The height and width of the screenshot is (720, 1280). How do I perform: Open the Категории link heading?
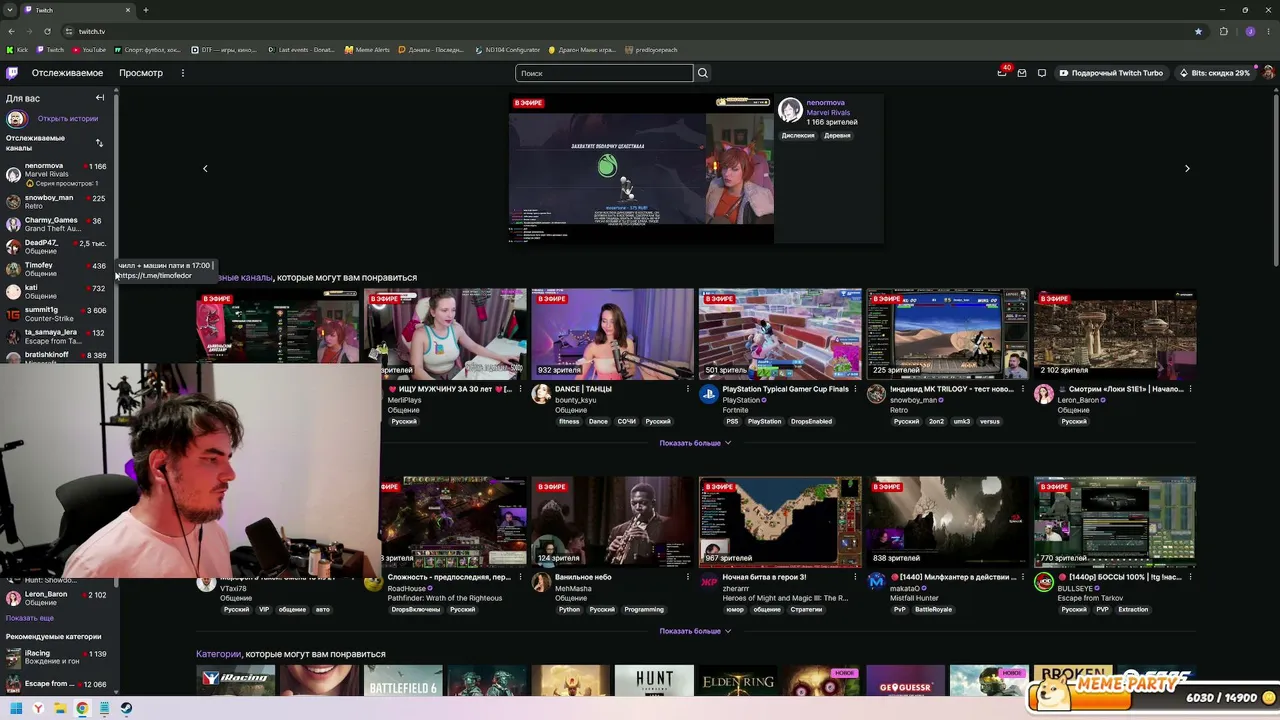(218, 654)
